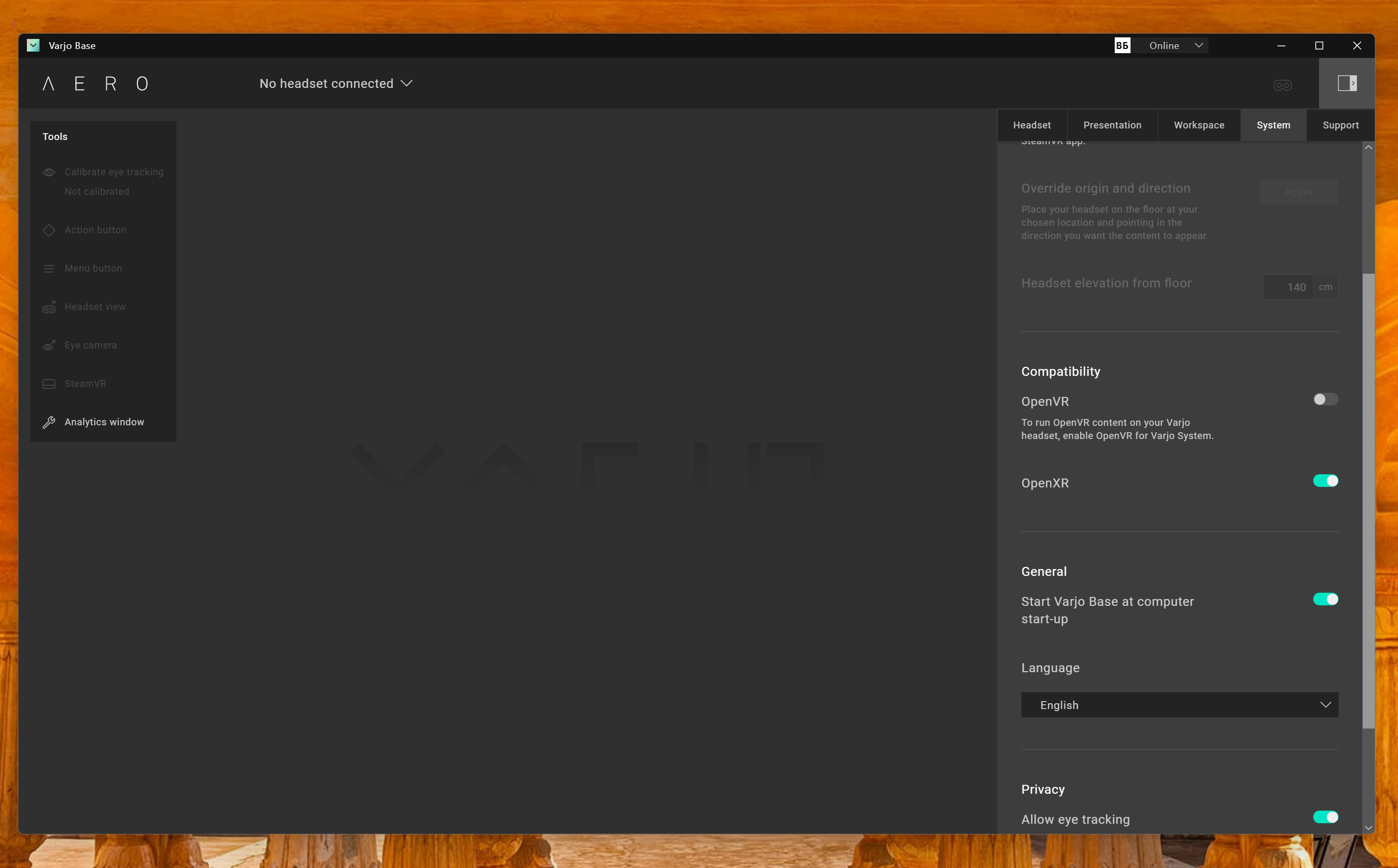
Task: Click the settings panel scrollbar thumb
Action: (x=1368, y=501)
